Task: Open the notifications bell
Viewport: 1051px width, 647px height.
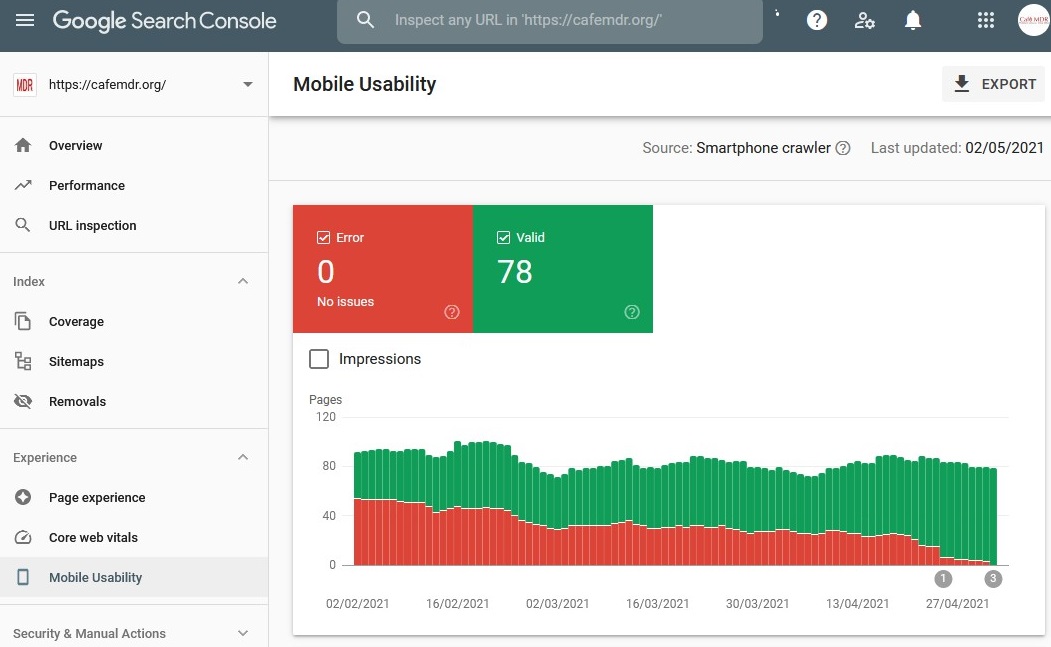Action: click(x=913, y=20)
